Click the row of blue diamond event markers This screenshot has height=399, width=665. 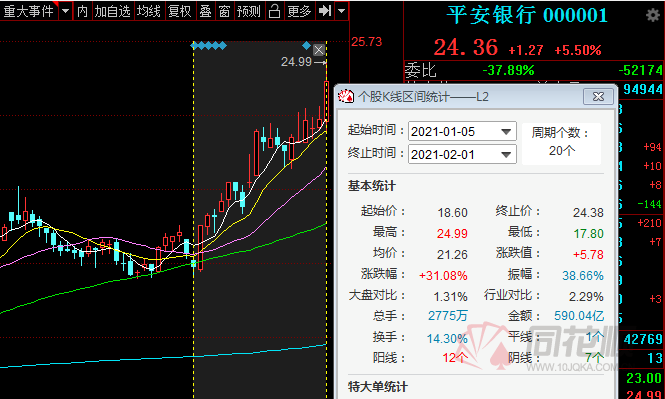(x=209, y=45)
